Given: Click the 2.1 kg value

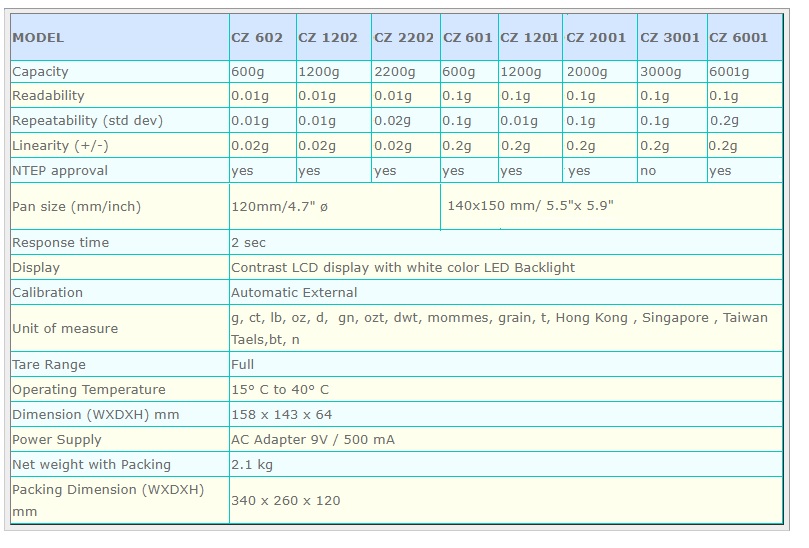Looking at the screenshot, I should (252, 465).
